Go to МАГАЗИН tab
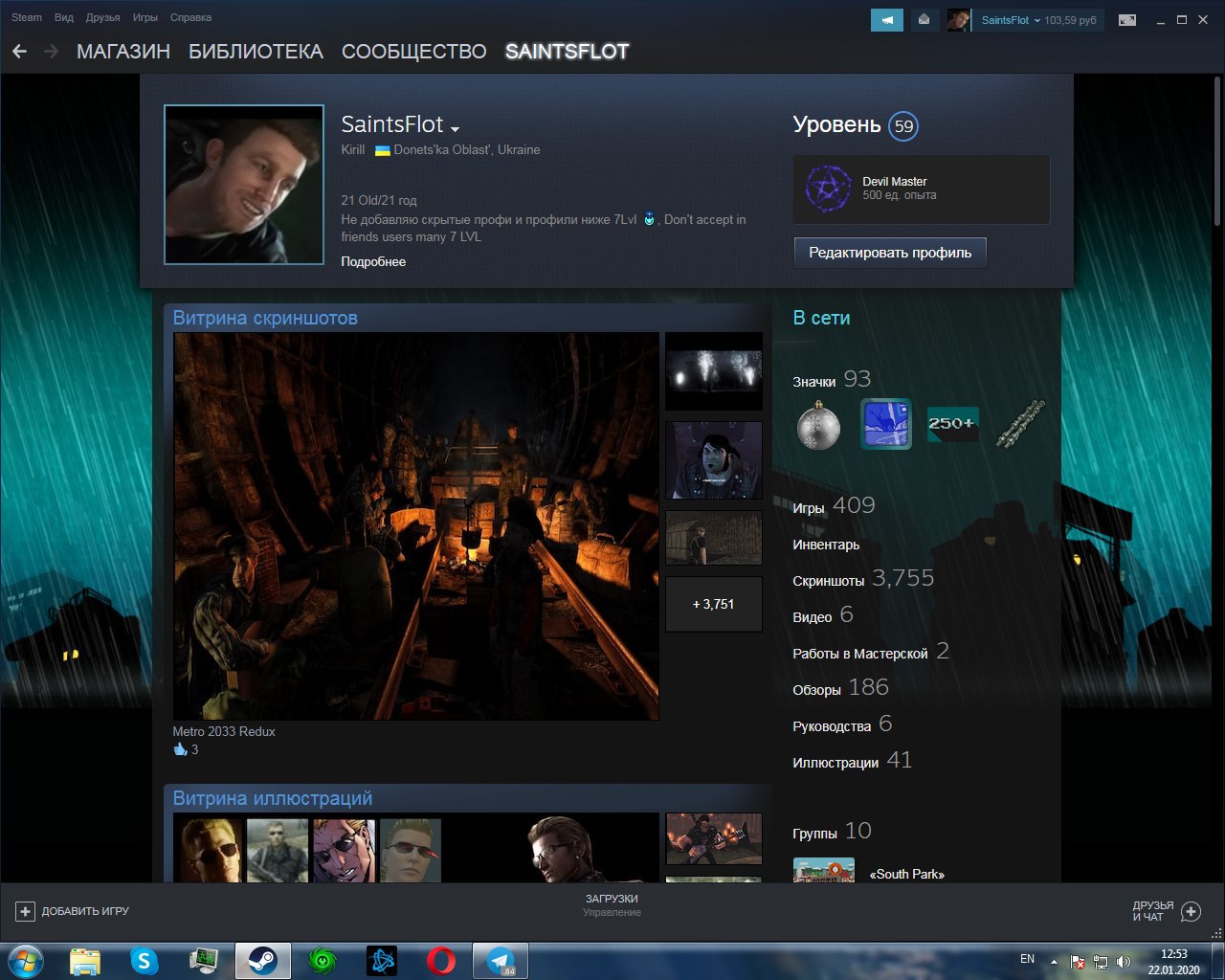Image resolution: width=1225 pixels, height=980 pixels. [123, 52]
